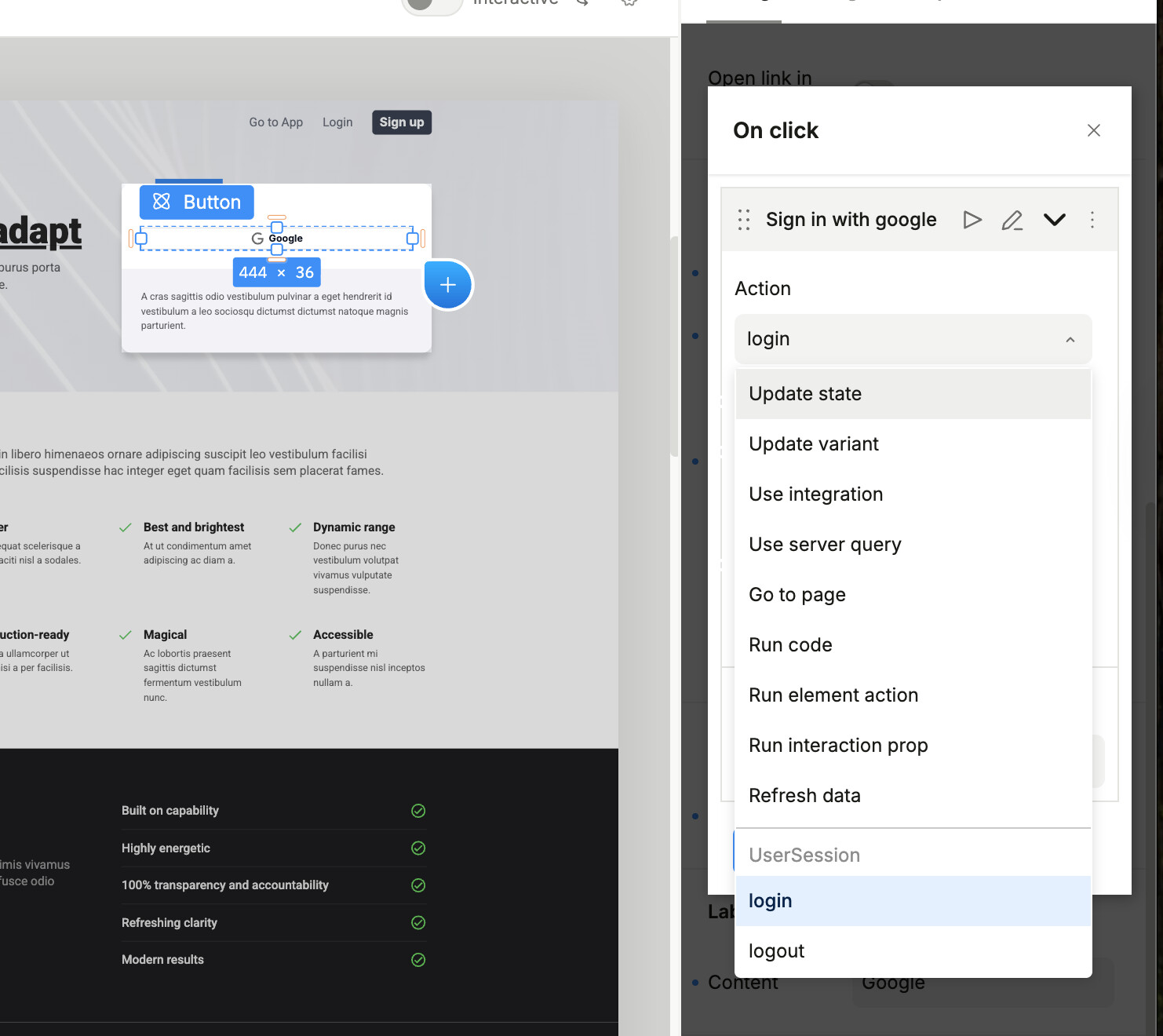Image resolution: width=1163 pixels, height=1036 pixels.
Task: Click the drag handle beside Sign in with google
Action: click(x=744, y=220)
